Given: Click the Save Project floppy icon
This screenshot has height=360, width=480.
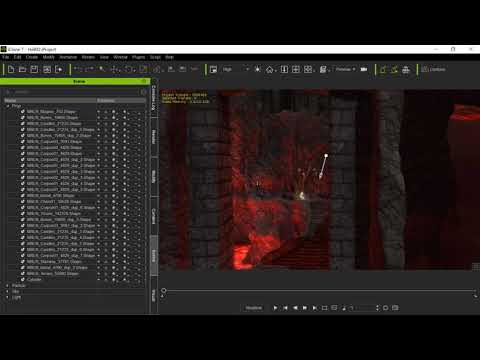Looking at the screenshot, I should (34, 69).
